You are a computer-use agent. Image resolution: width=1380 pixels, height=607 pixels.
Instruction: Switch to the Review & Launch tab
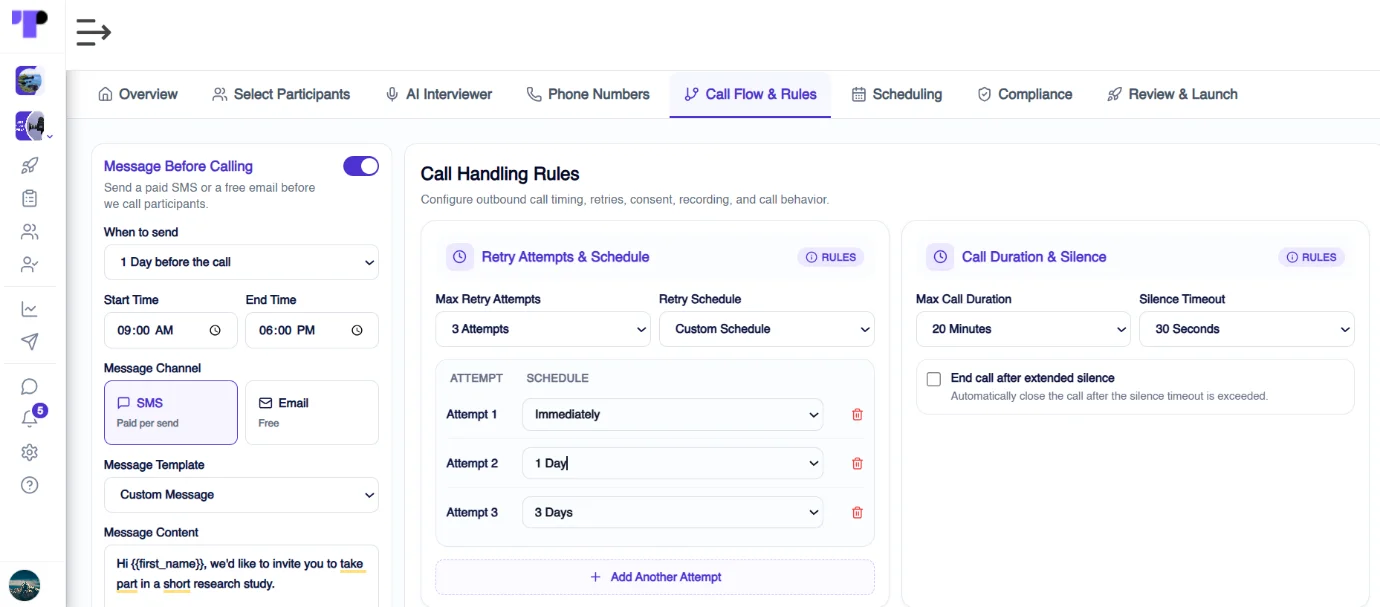click(1172, 94)
